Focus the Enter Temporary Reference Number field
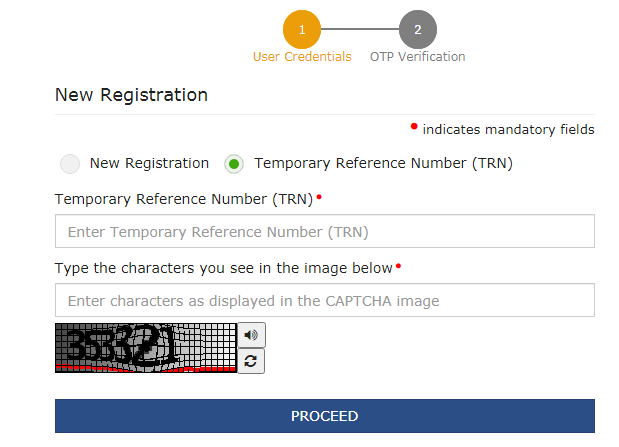619x447 pixels. [x=325, y=231]
